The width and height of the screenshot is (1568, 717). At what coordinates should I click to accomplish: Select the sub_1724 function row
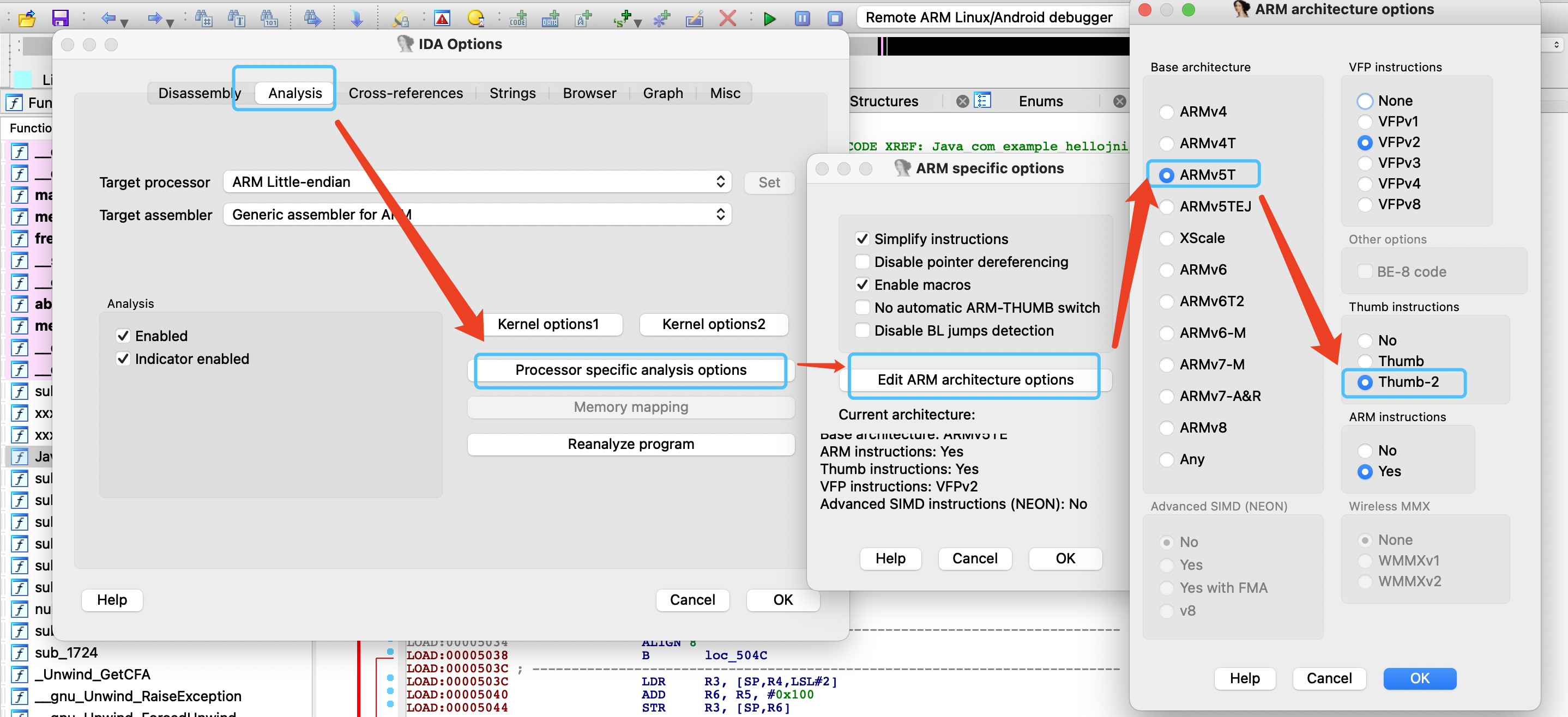pyautogui.click(x=66, y=653)
